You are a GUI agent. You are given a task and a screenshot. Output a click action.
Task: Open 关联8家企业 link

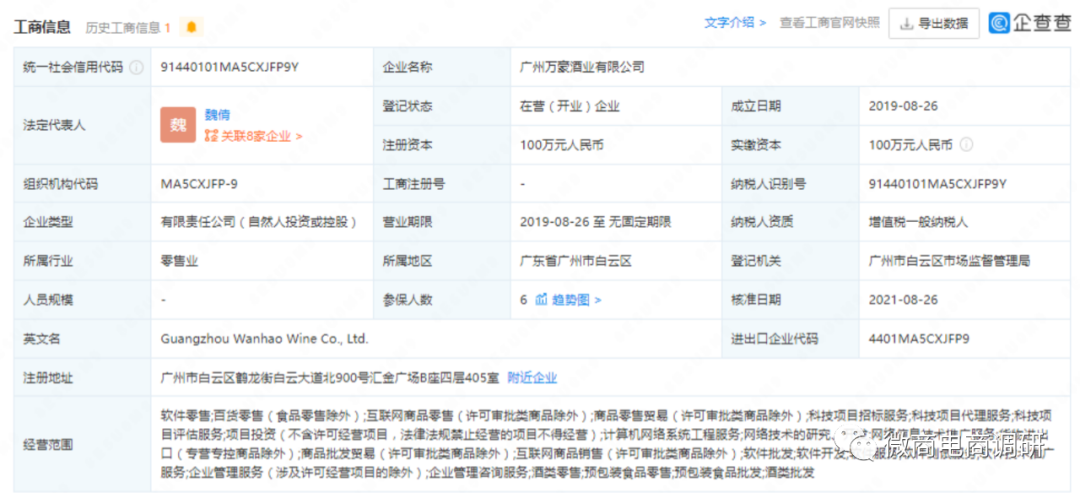[x=253, y=136]
